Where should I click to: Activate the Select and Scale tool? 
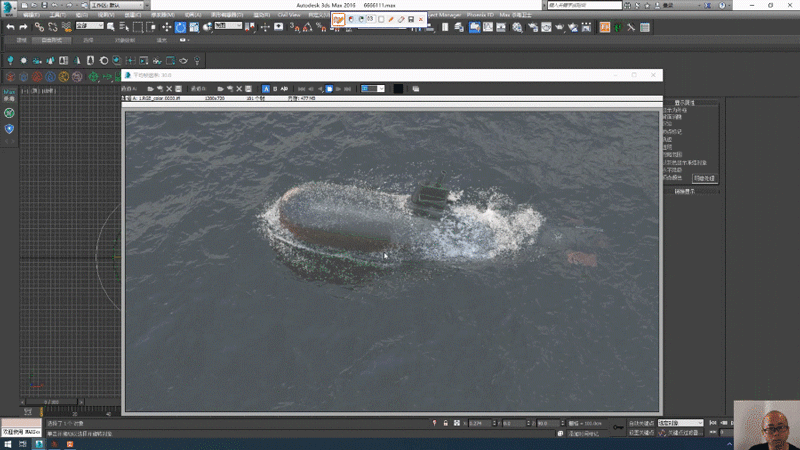pyautogui.click(x=194, y=28)
